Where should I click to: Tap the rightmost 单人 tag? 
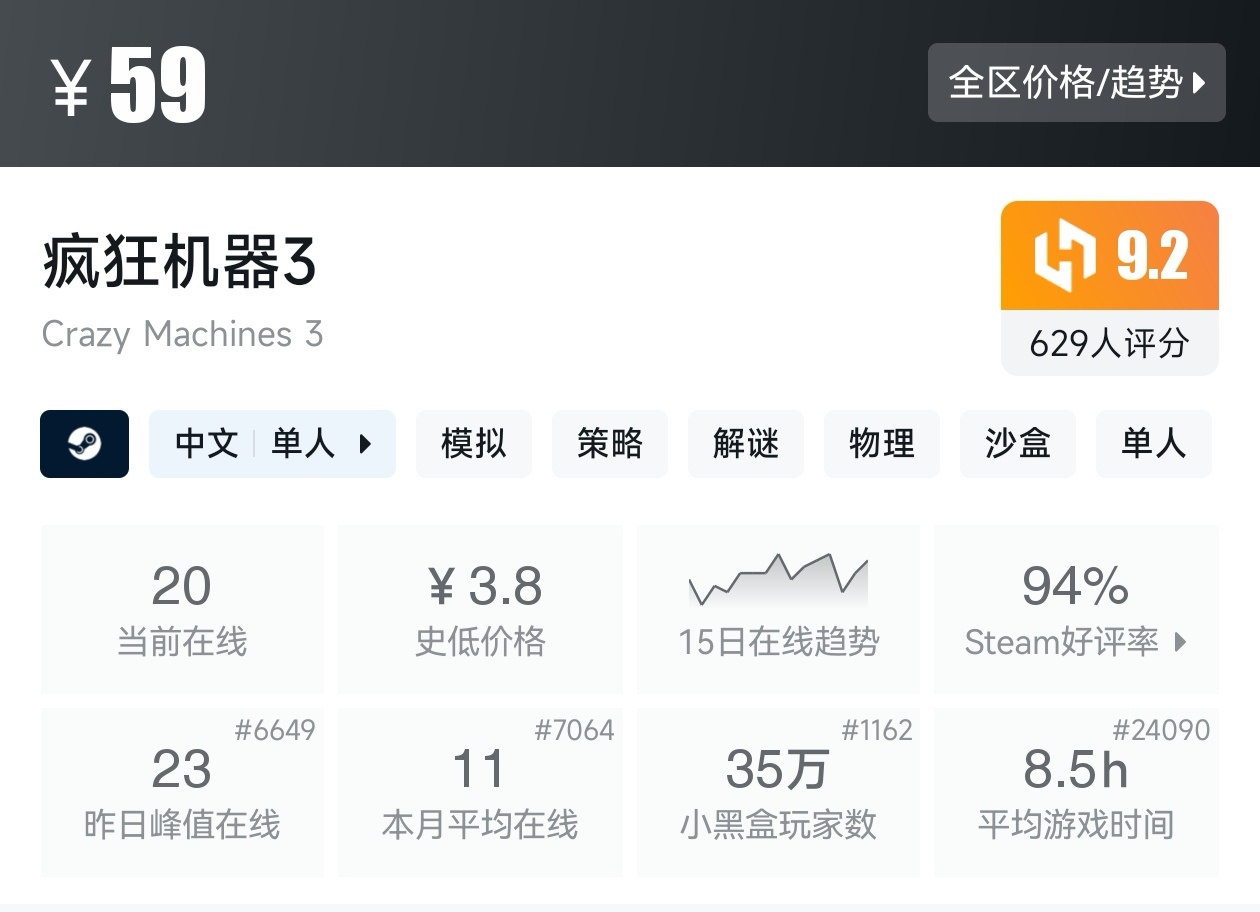(1154, 444)
